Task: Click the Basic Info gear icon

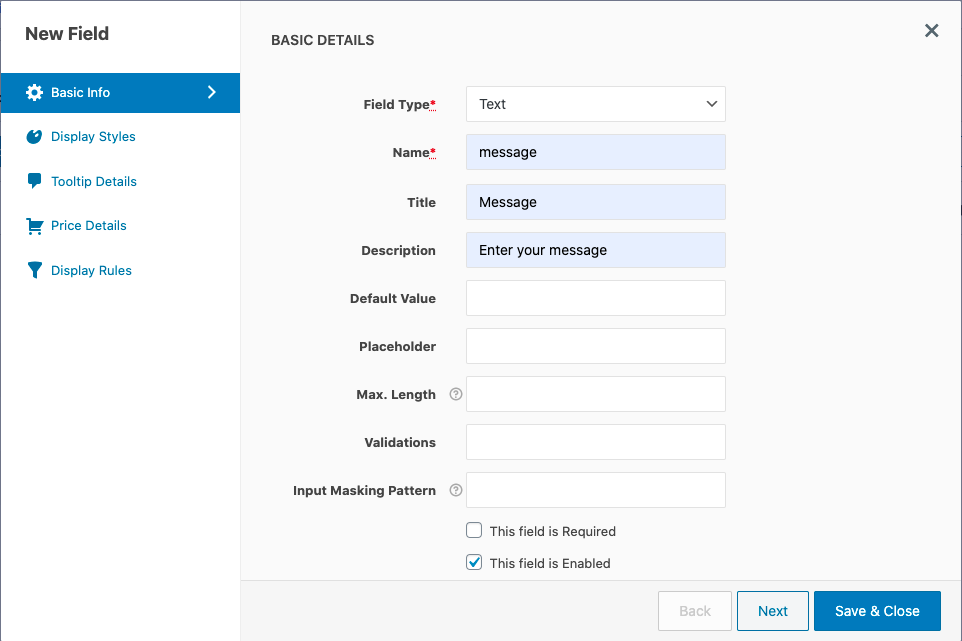Action: [34, 93]
